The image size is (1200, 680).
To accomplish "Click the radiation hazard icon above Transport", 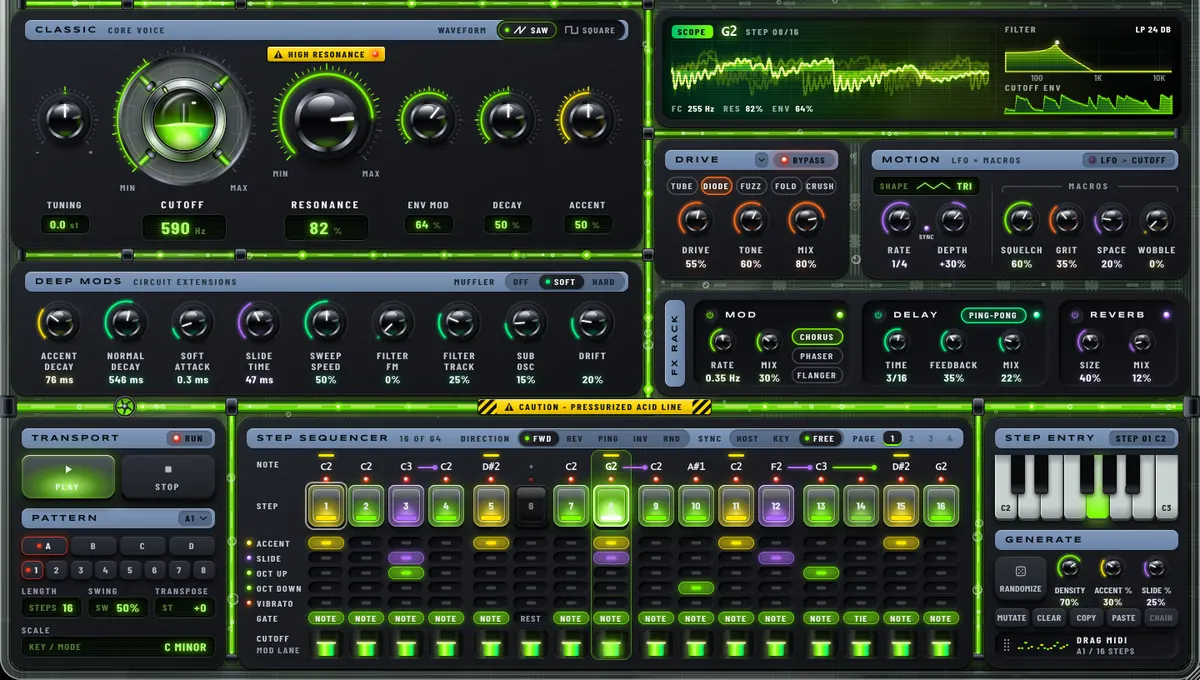I will pos(124,406).
